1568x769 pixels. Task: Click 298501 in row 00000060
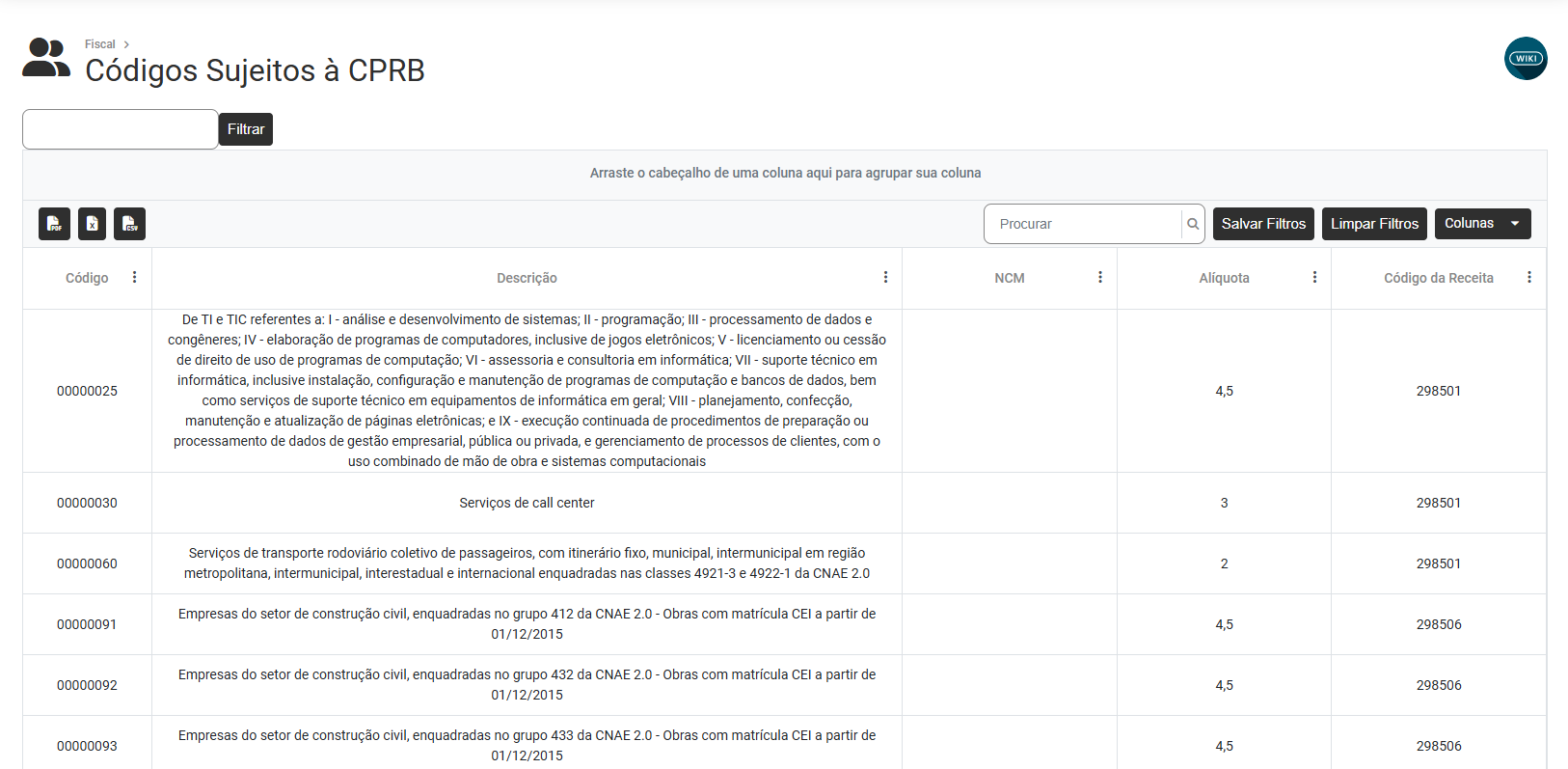coord(1439,563)
